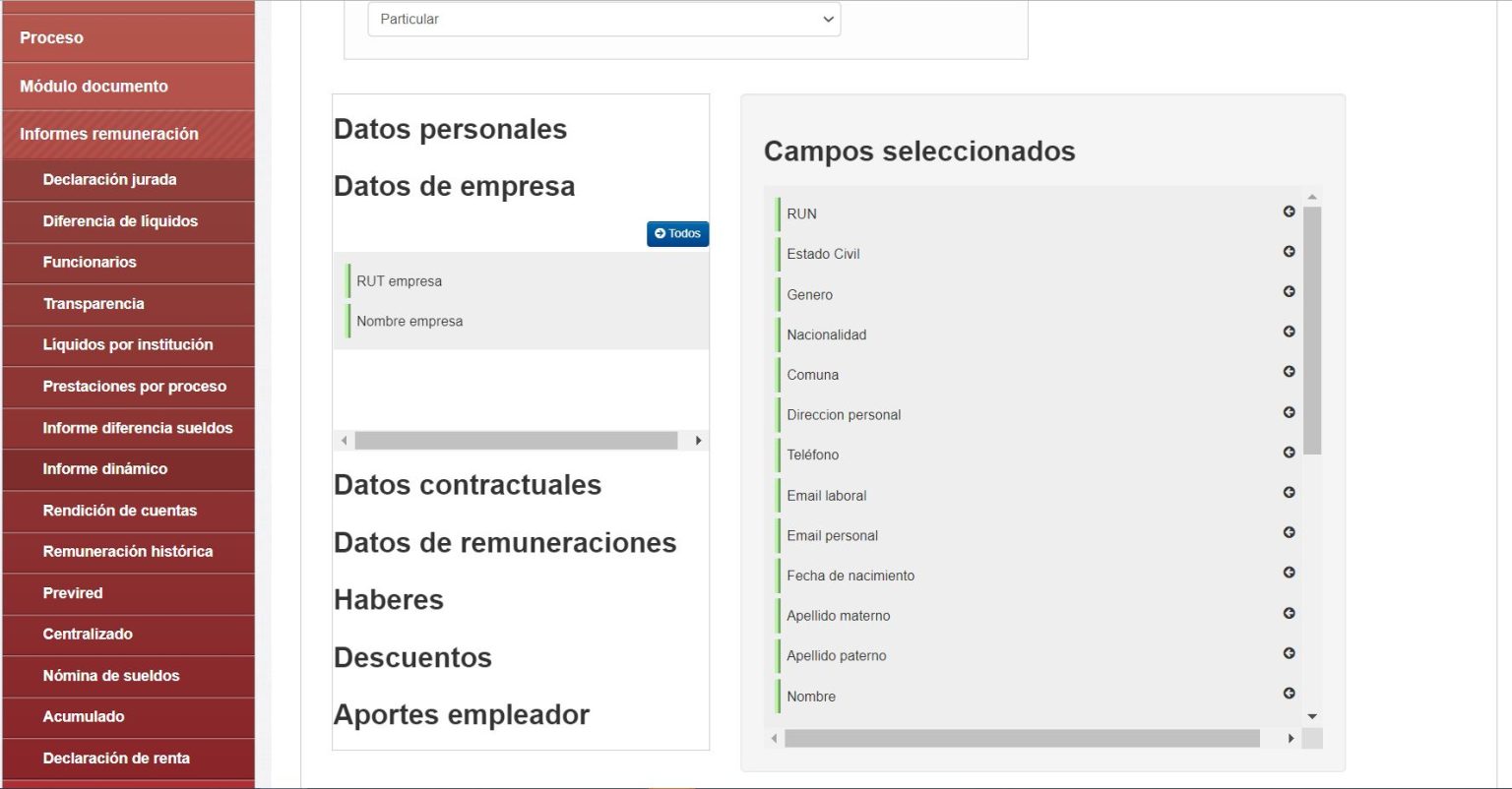Go to Informe diferencia sueldos
The width and height of the screenshot is (1512, 789).
[x=128, y=428]
